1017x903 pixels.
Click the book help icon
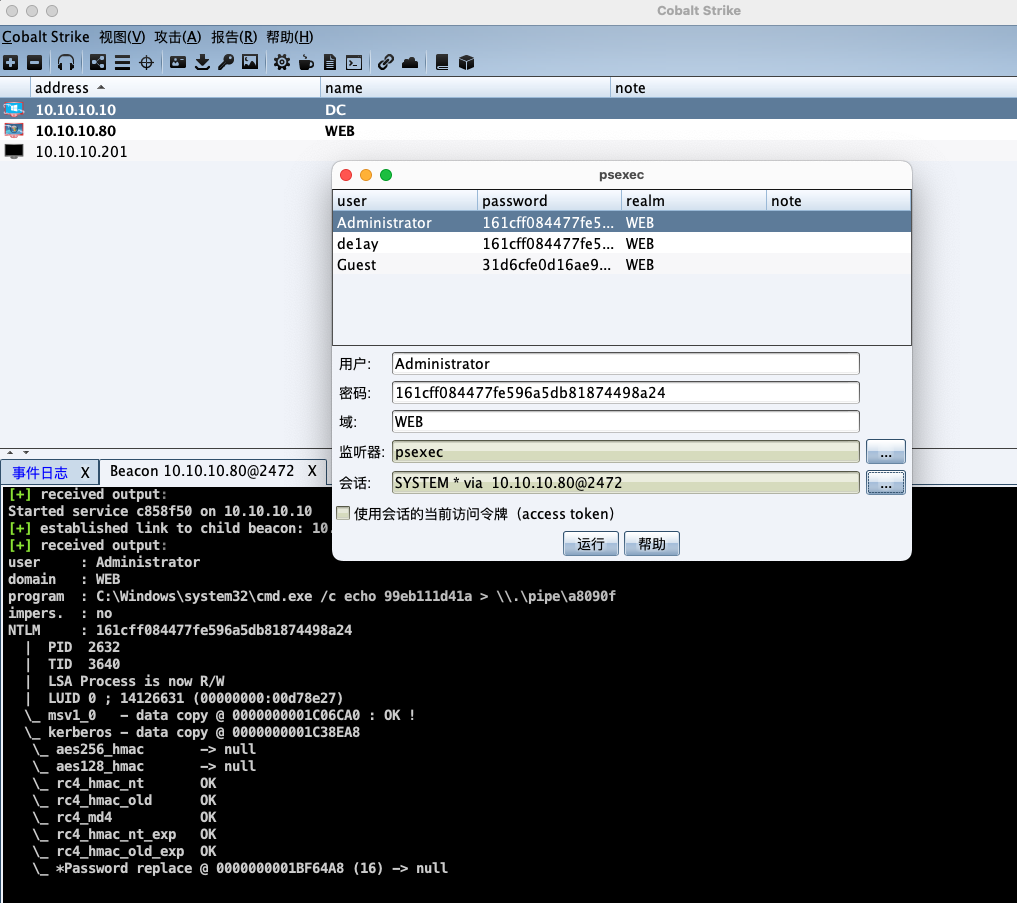pos(442,62)
